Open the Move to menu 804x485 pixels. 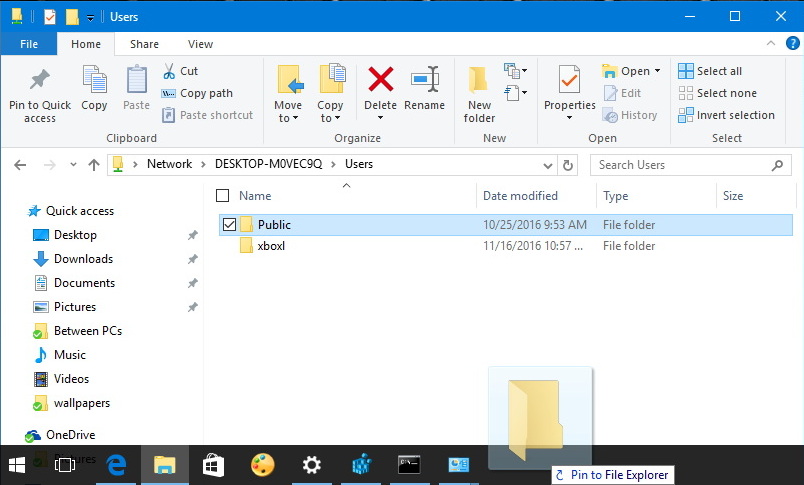288,95
